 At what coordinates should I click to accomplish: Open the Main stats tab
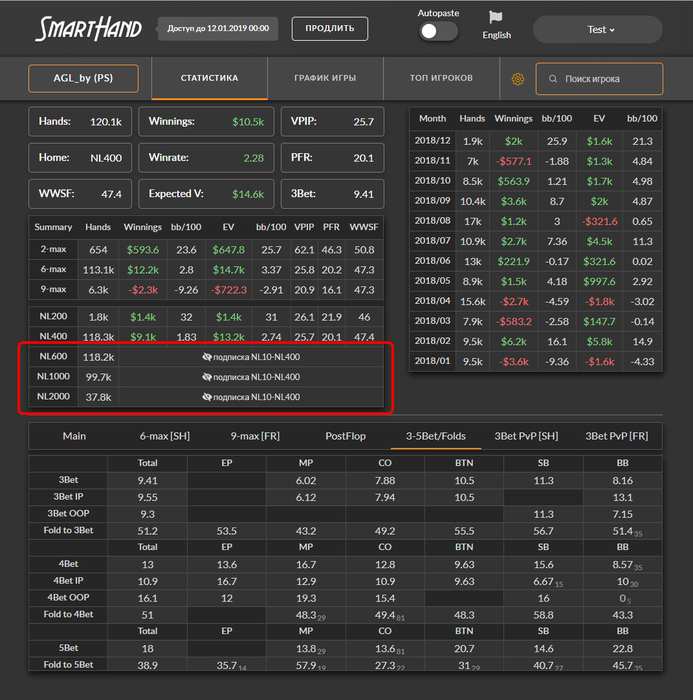pos(74,436)
